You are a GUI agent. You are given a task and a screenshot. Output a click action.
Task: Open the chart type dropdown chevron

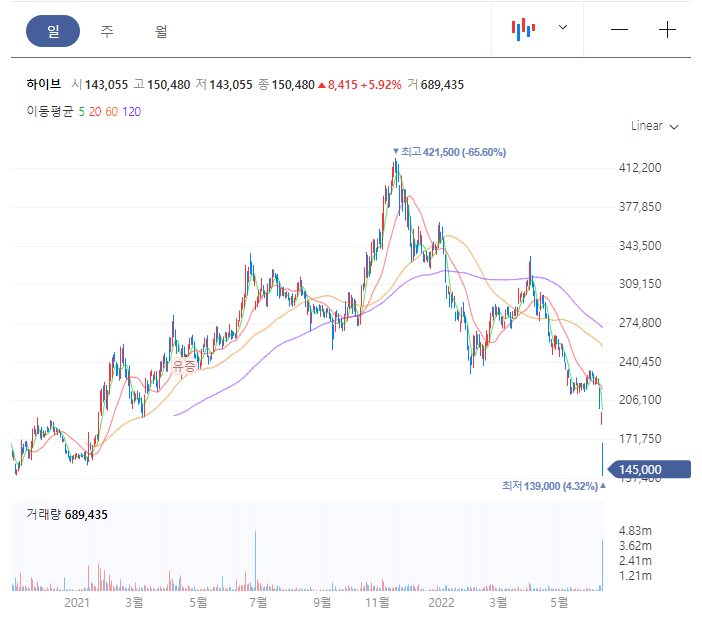point(563,27)
